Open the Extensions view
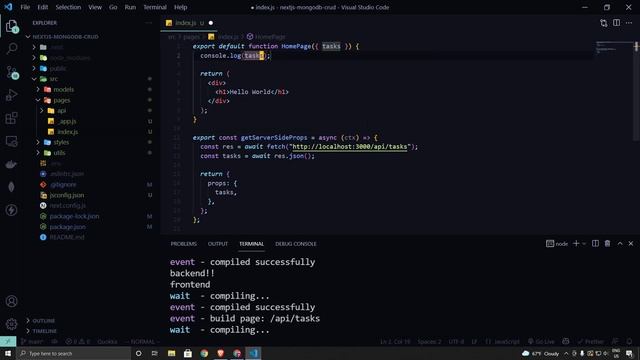This screenshot has width=640, height=360. pos(11,118)
